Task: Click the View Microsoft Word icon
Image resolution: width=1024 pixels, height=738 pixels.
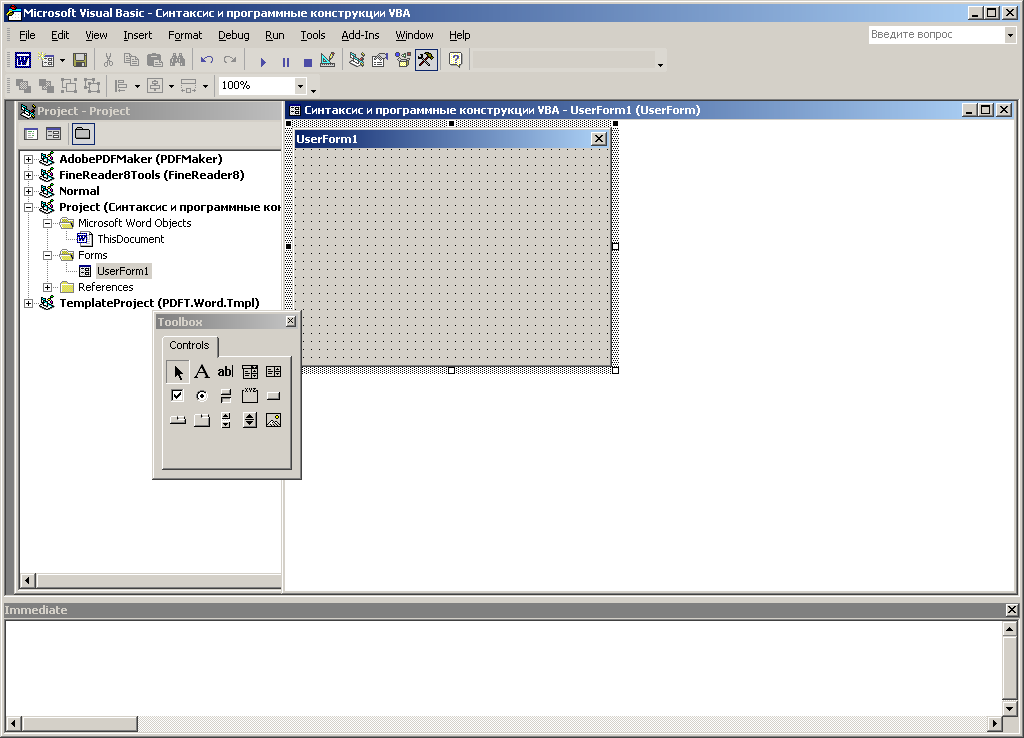Action: (23, 61)
